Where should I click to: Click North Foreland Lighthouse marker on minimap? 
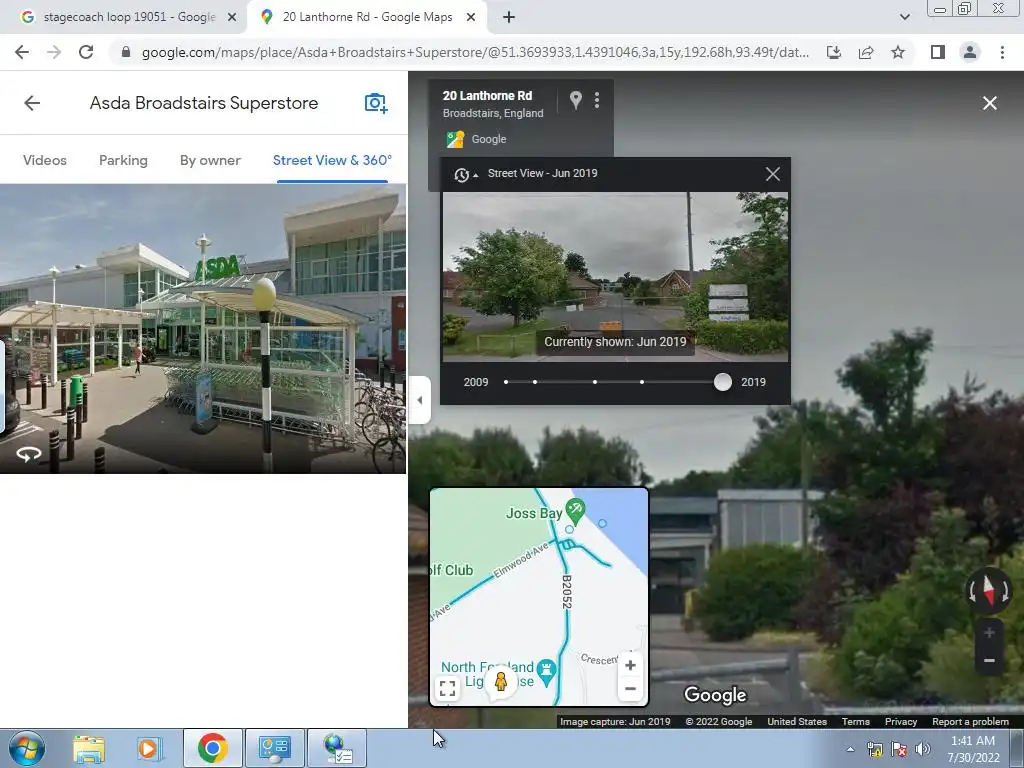click(546, 670)
